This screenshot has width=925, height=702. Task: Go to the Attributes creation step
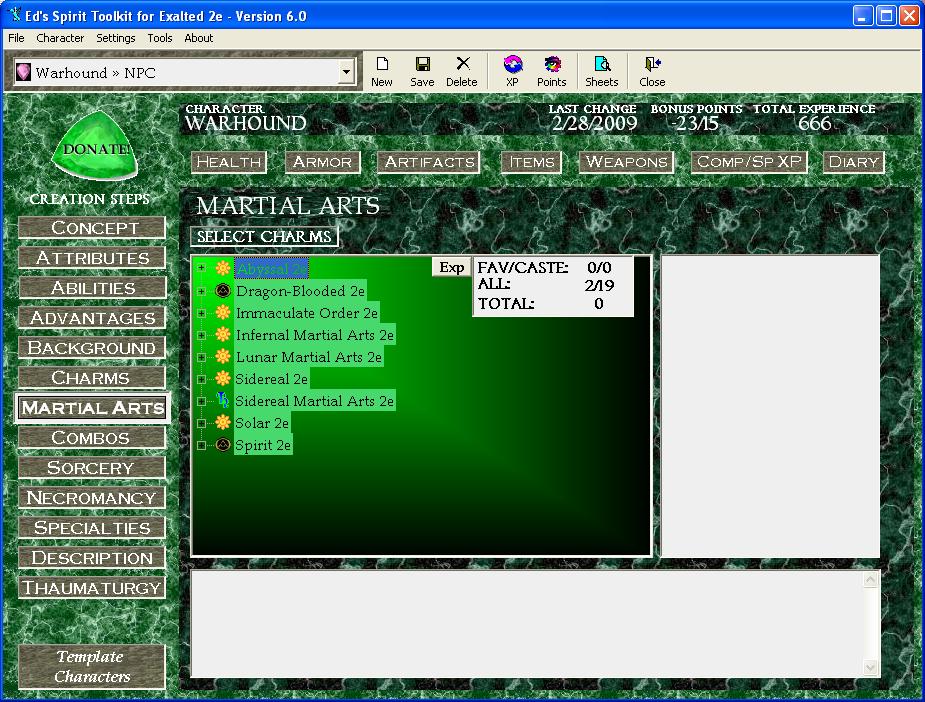[x=92, y=258]
